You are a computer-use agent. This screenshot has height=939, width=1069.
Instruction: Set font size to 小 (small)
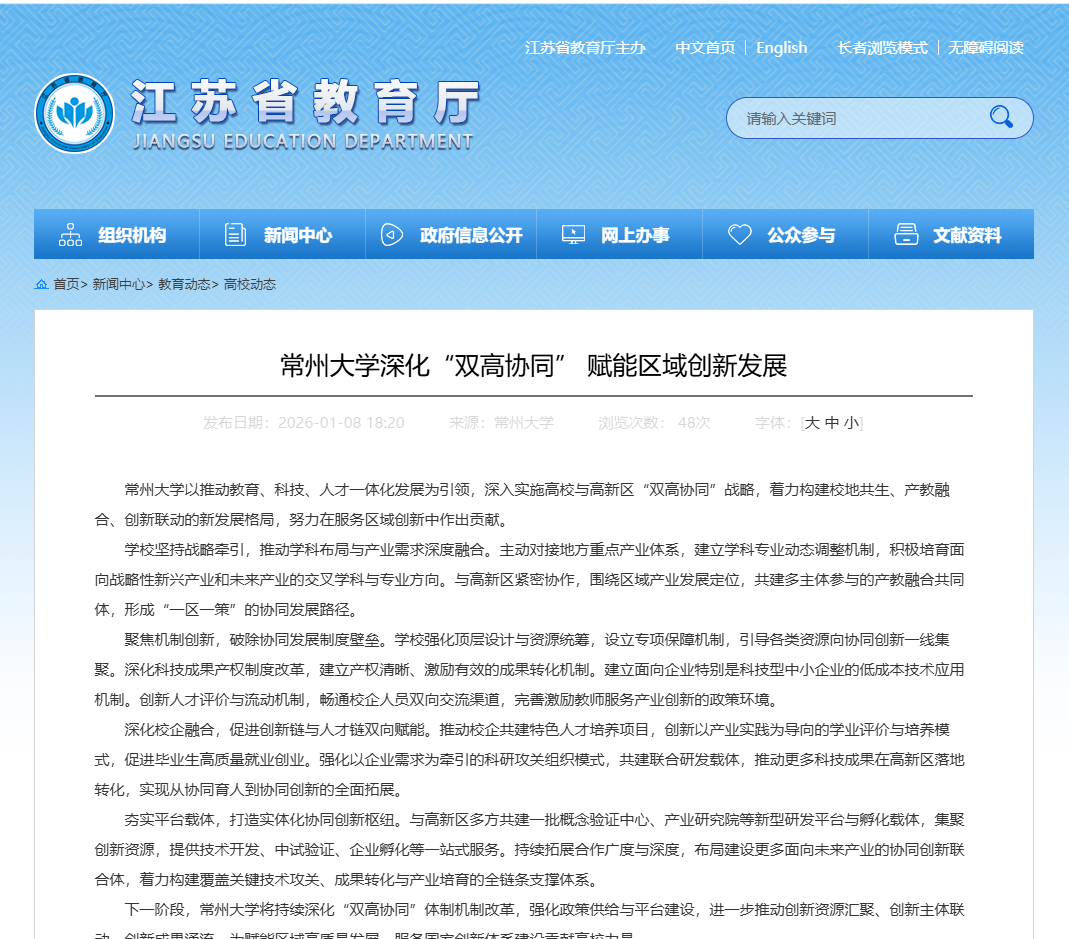point(850,423)
